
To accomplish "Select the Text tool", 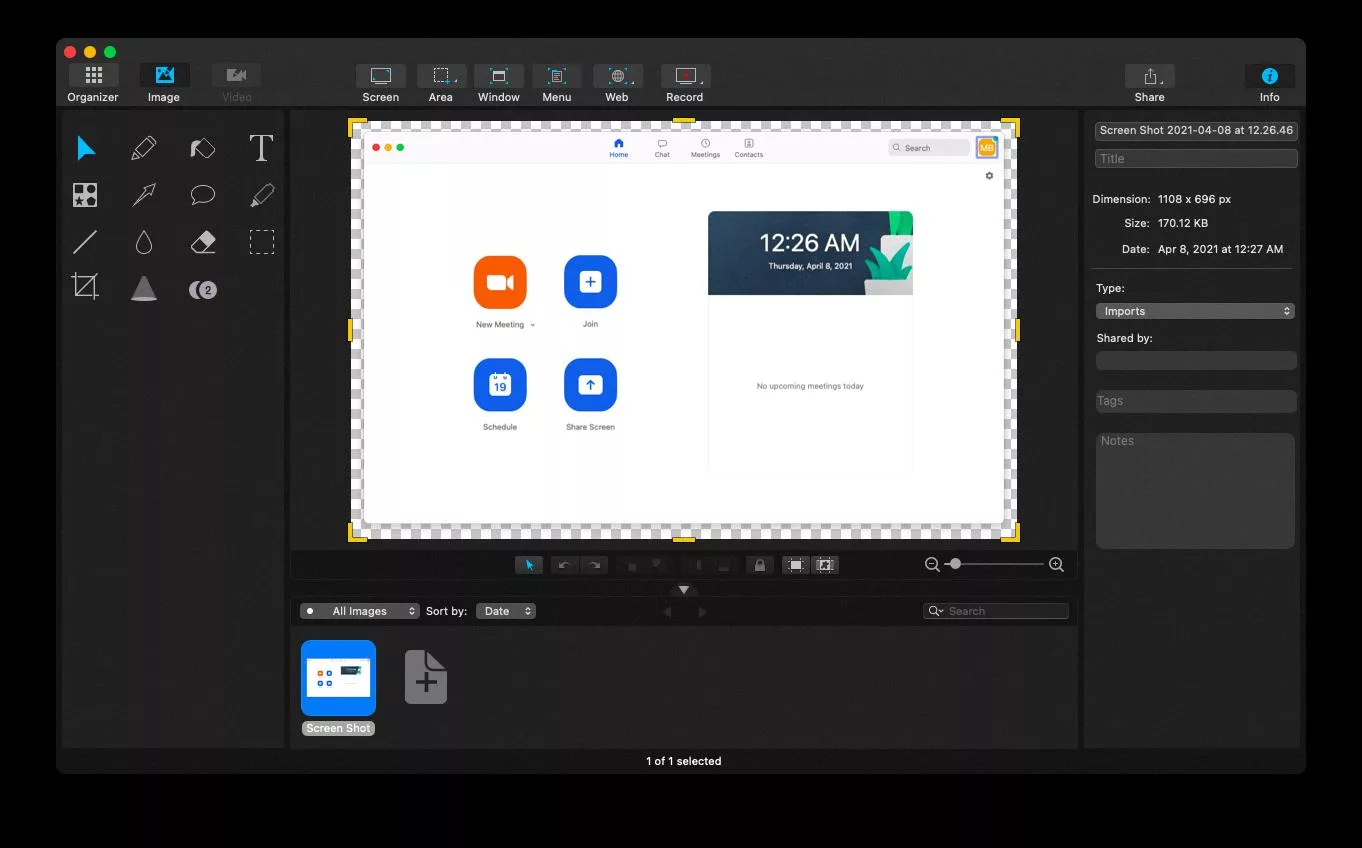I will tap(261, 149).
